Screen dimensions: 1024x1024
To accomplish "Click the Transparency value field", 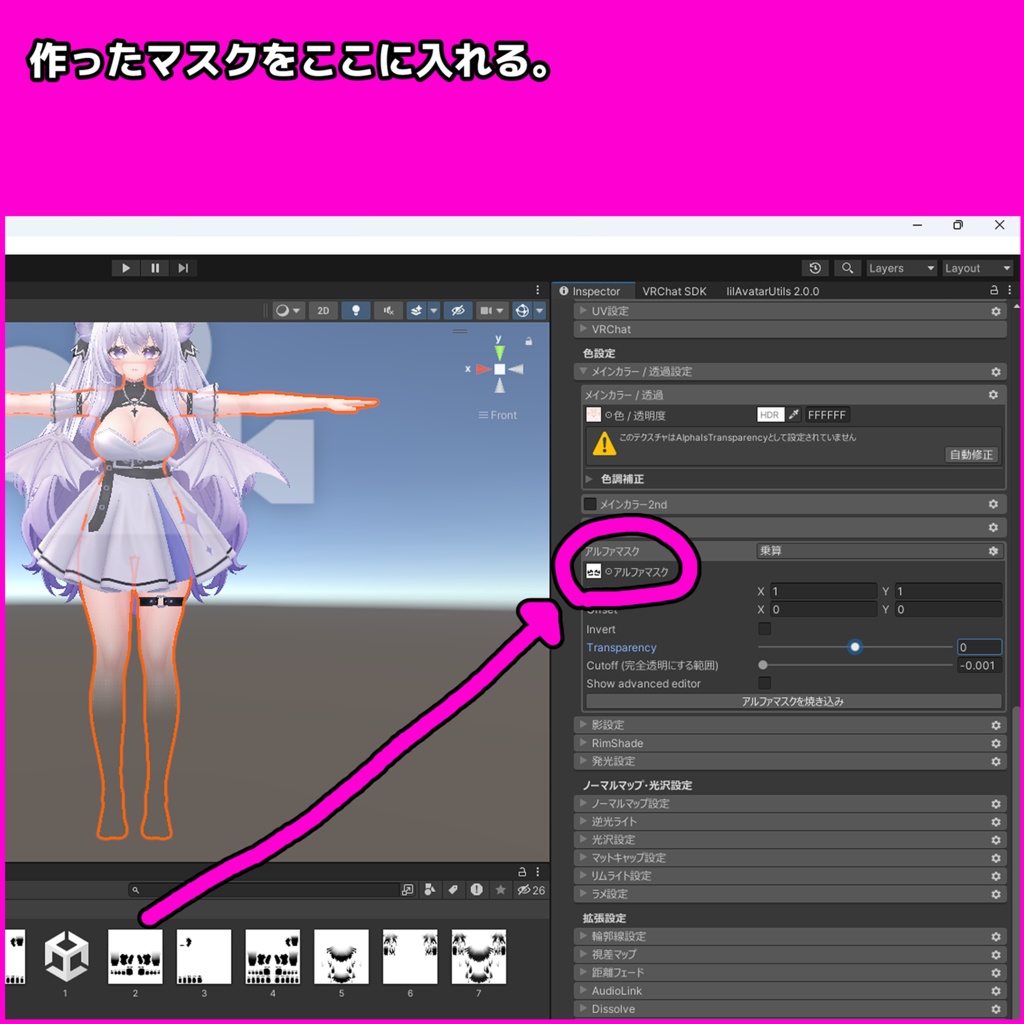I will pos(979,647).
